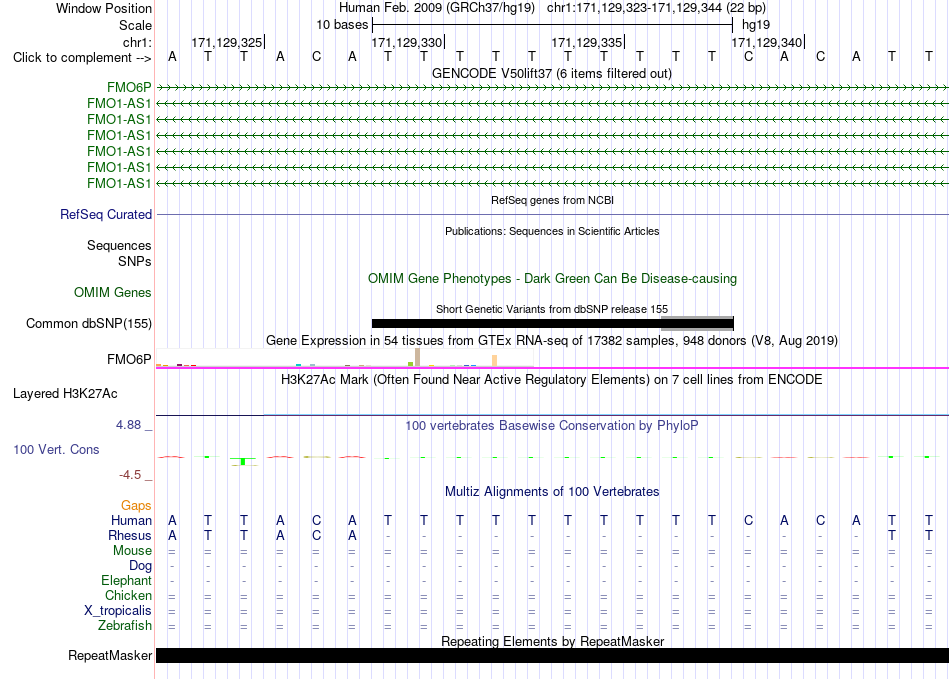
Task: Click the Multiz Alignments of 100 Vertebrates title
Action: 552,492
